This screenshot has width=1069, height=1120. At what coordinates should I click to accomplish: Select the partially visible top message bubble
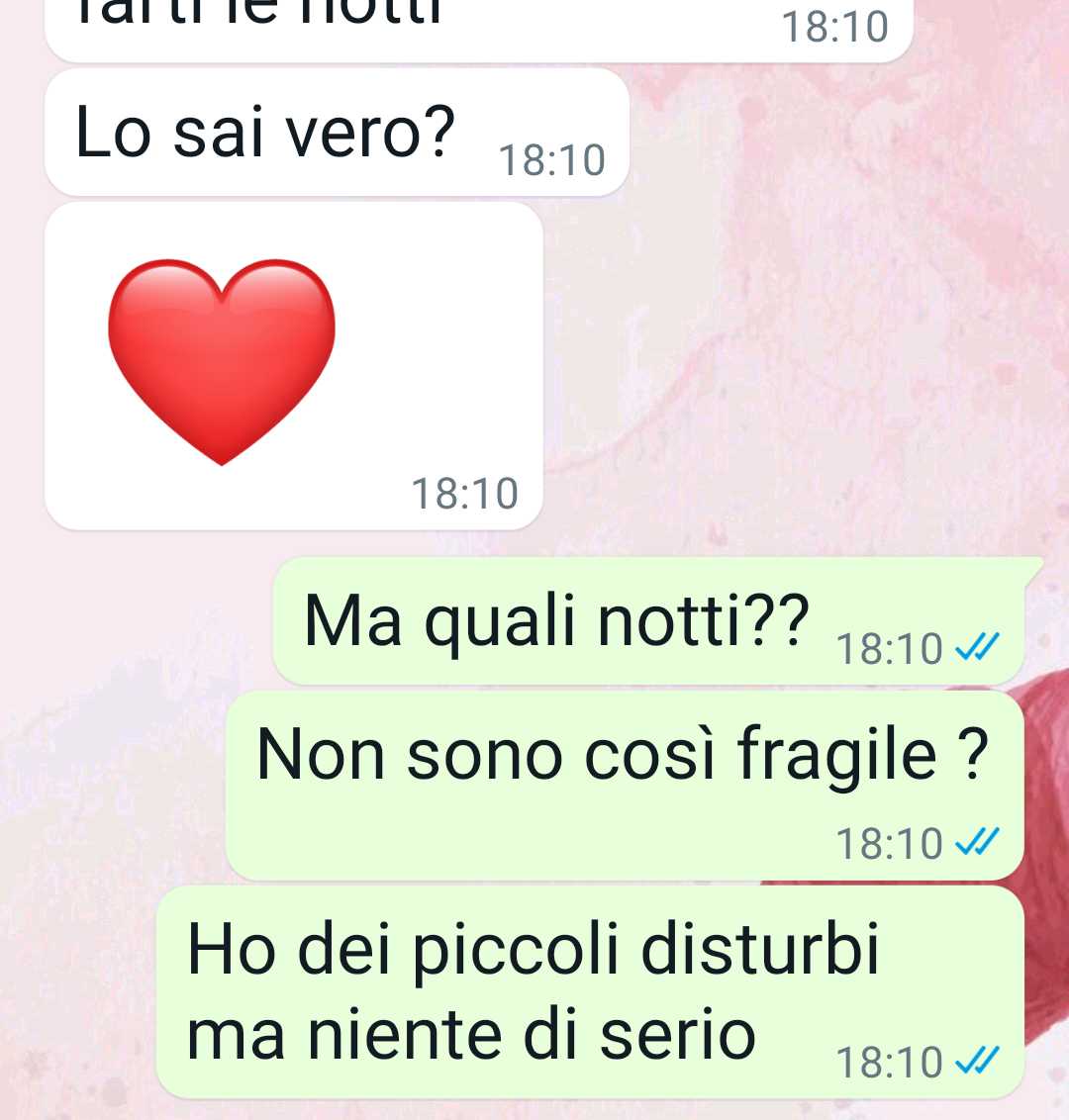click(x=479, y=30)
